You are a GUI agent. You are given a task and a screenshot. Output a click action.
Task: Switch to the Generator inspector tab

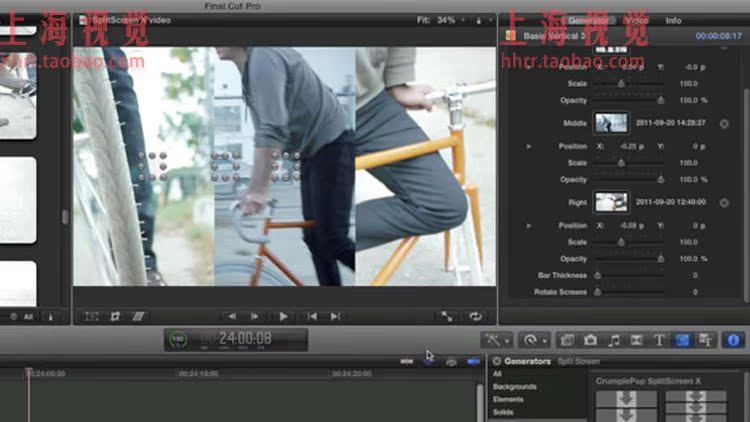tap(588, 21)
